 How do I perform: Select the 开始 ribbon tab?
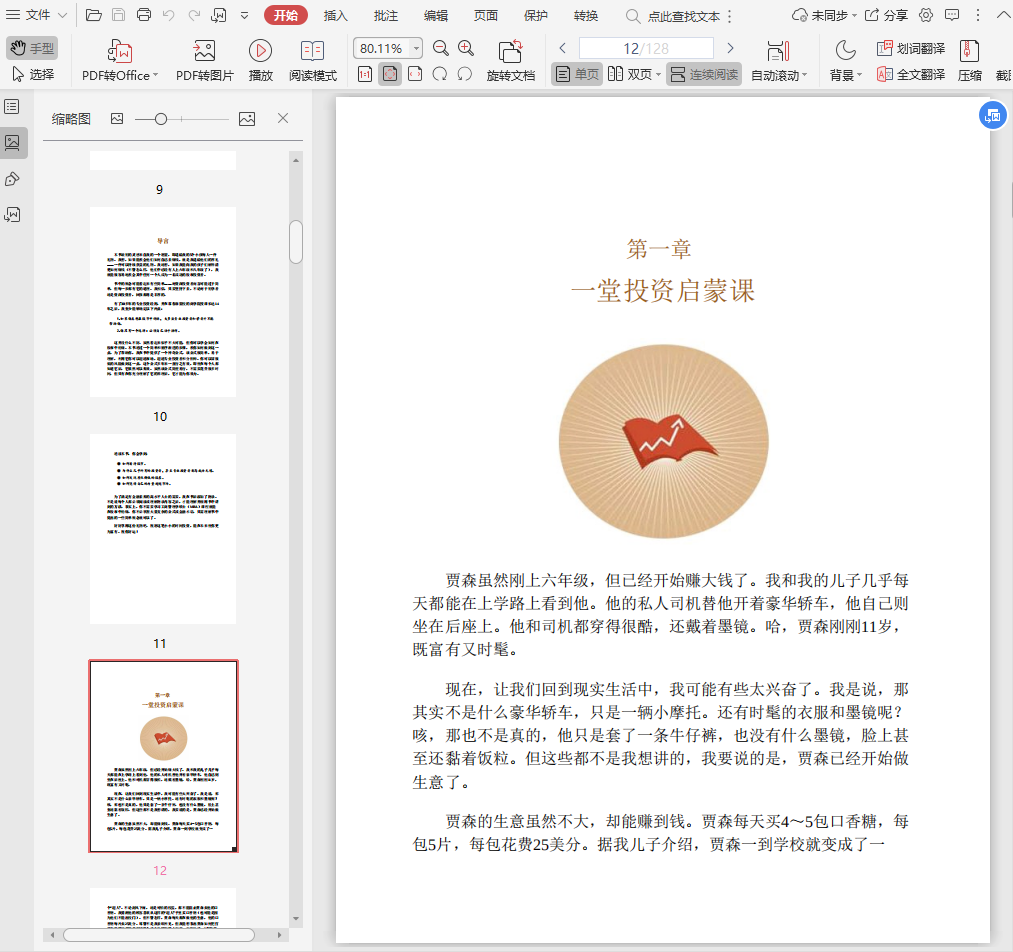[x=286, y=15]
